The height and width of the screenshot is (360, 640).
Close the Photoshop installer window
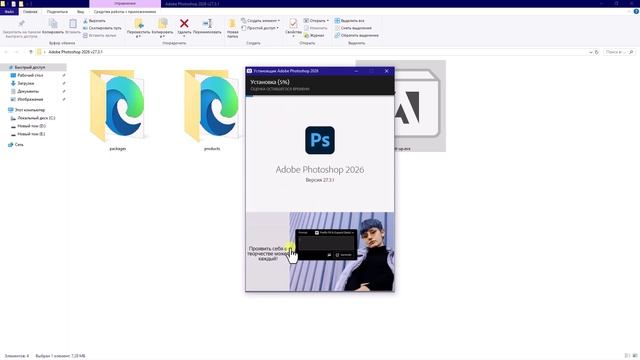[x=387, y=71]
